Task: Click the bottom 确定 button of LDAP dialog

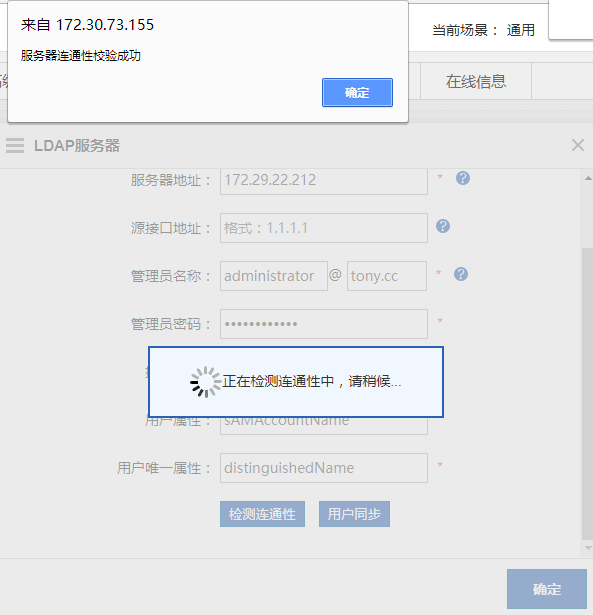Action: pyautogui.click(x=547, y=589)
